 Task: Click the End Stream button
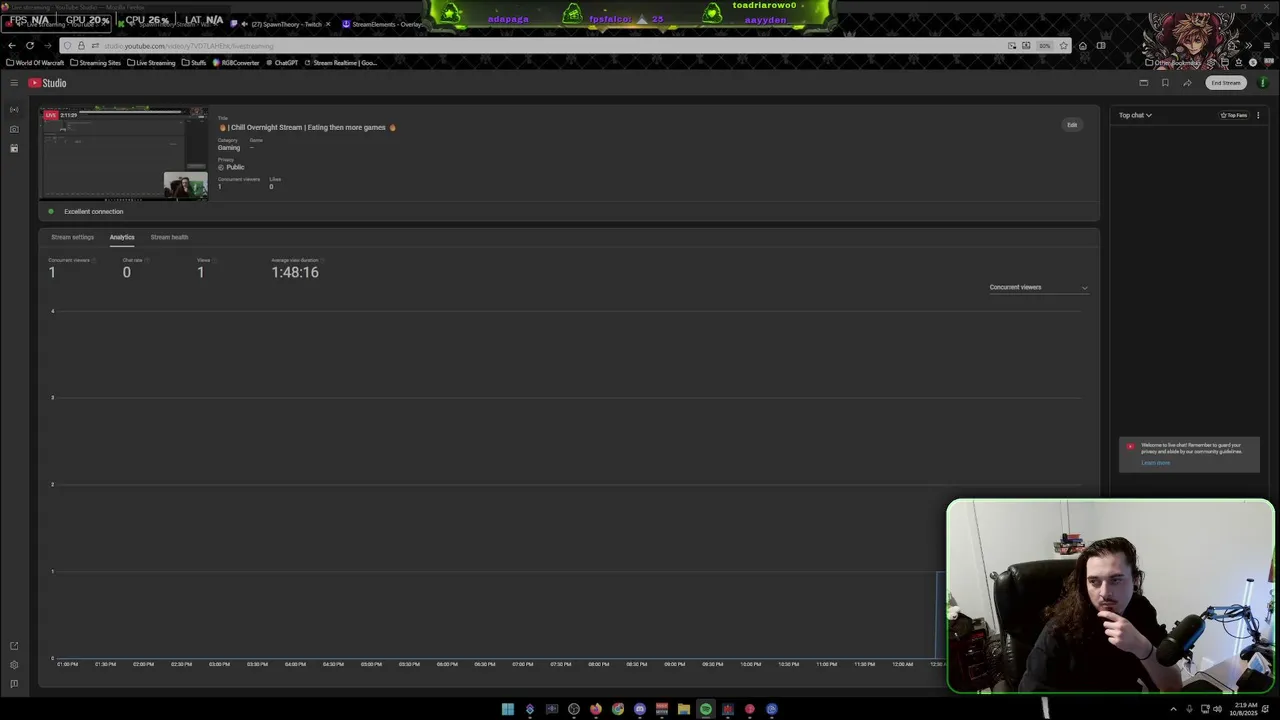(x=1226, y=83)
